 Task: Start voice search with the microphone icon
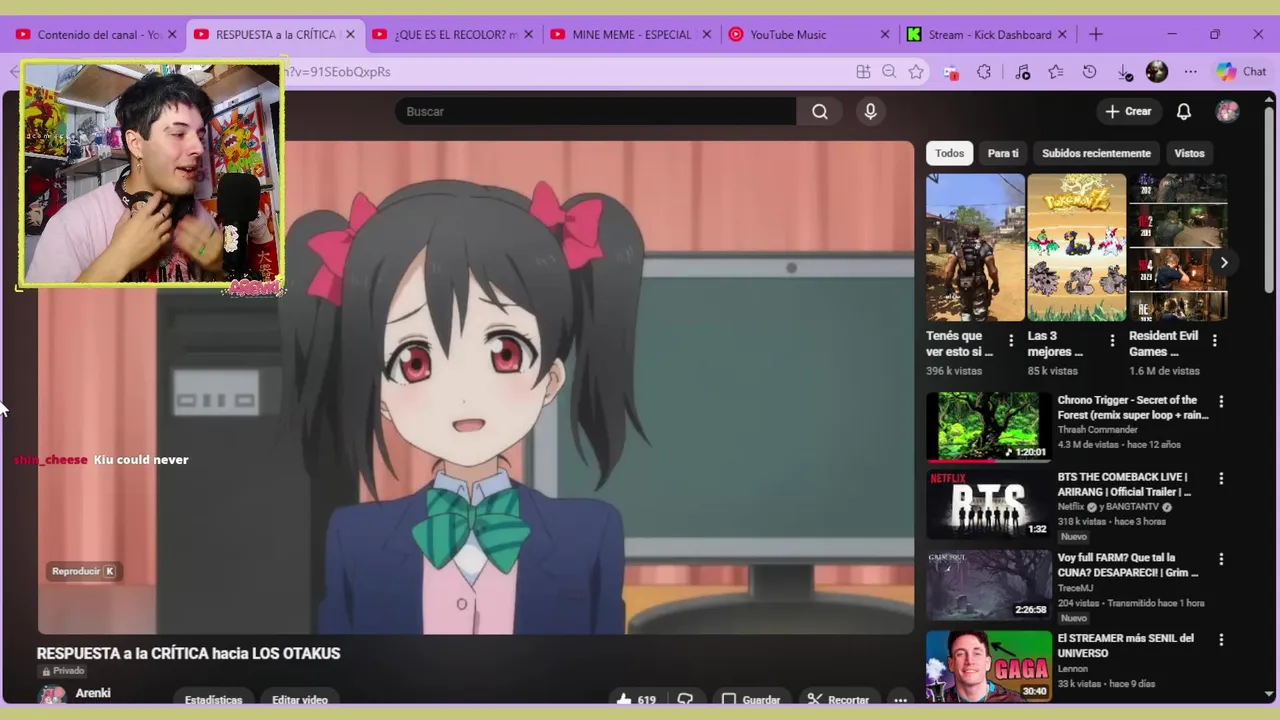click(x=870, y=111)
